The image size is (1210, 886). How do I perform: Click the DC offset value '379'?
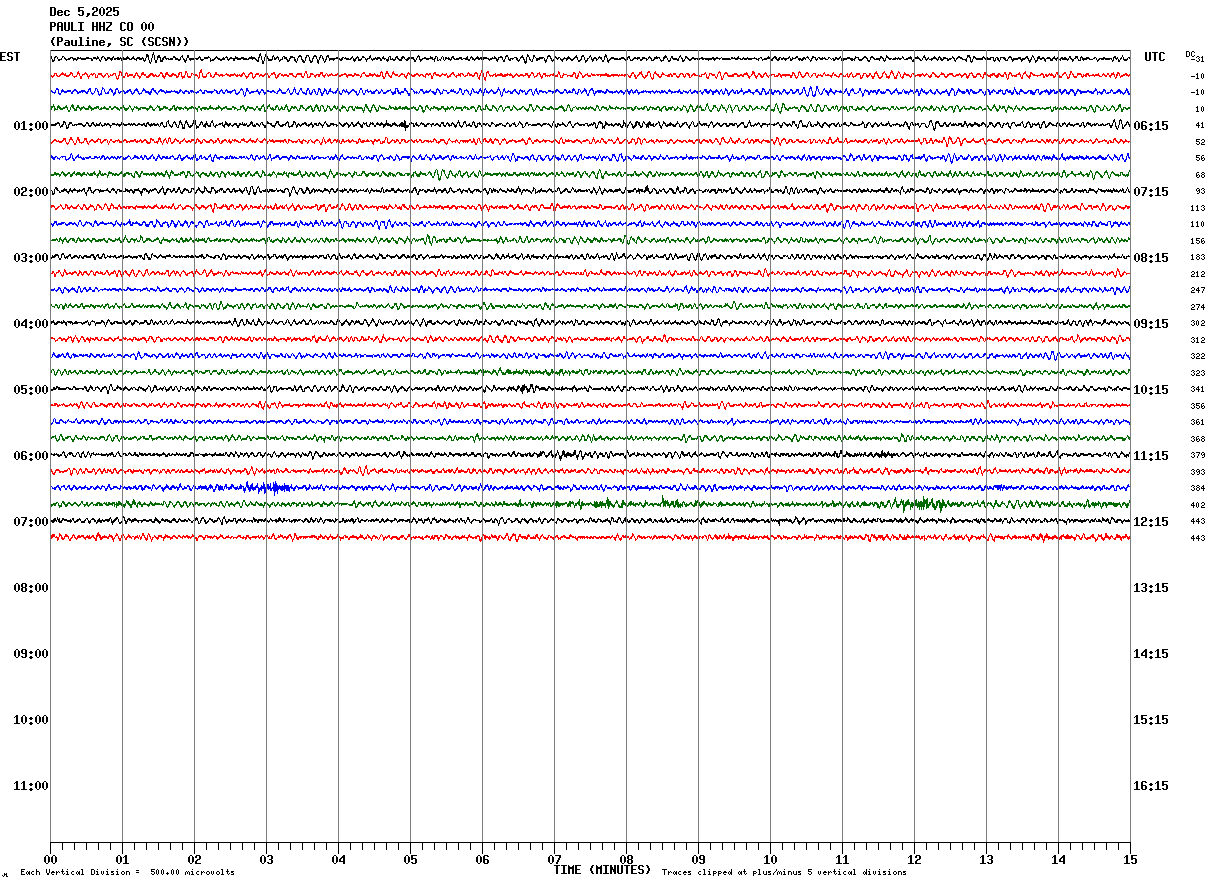coord(1198,456)
